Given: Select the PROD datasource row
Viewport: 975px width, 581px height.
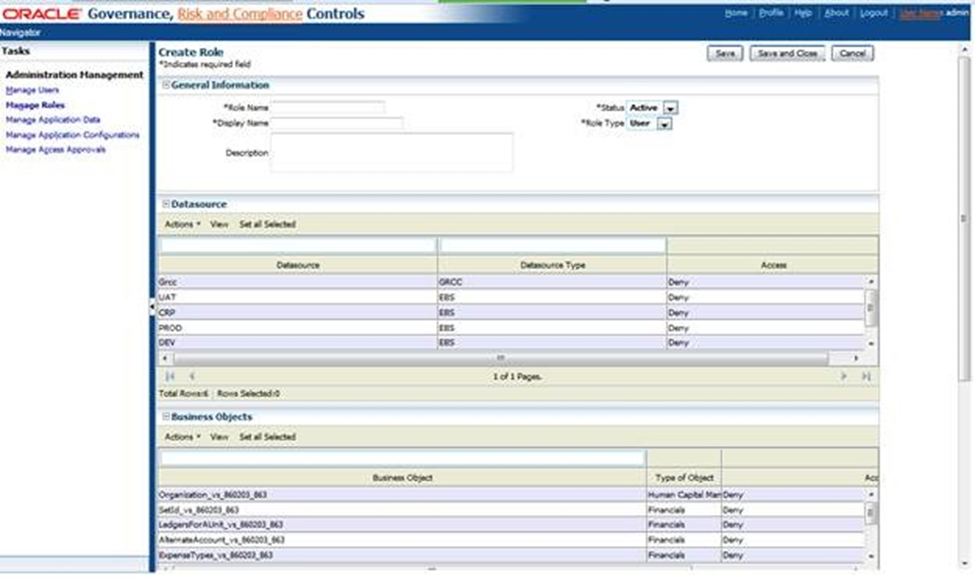Looking at the screenshot, I should (x=511, y=328).
